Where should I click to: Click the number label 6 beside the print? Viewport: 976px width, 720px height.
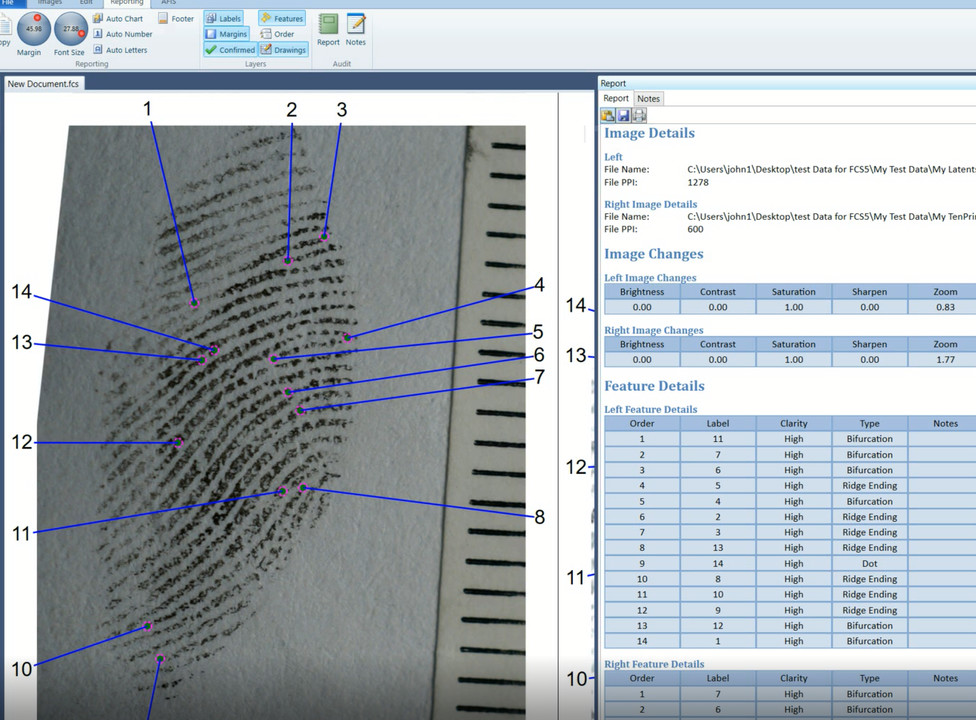coord(539,355)
